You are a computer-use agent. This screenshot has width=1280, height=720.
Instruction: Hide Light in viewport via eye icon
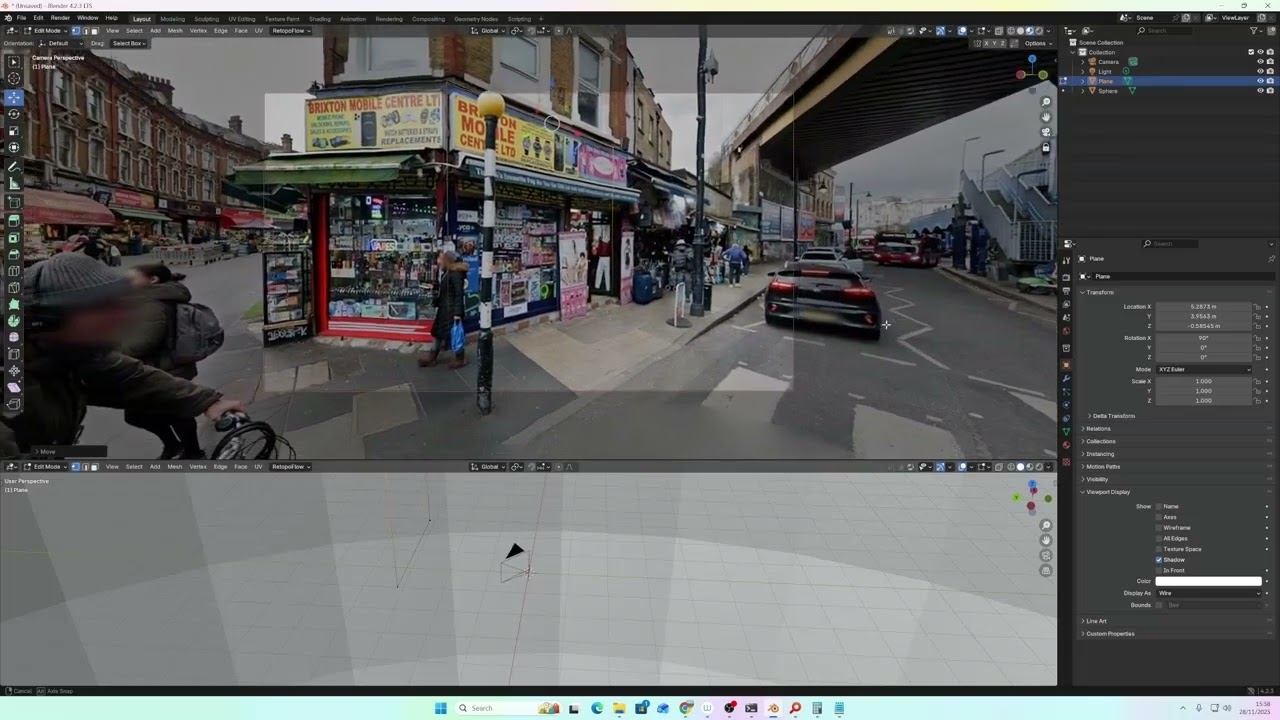pyautogui.click(x=1260, y=72)
